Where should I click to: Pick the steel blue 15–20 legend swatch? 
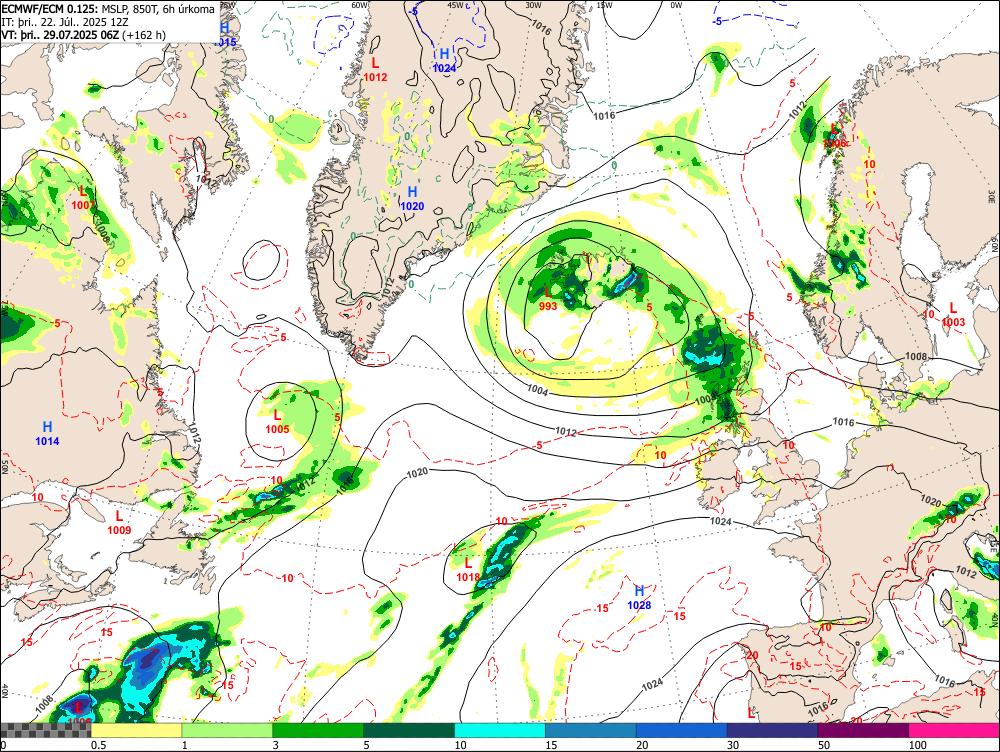591,731
